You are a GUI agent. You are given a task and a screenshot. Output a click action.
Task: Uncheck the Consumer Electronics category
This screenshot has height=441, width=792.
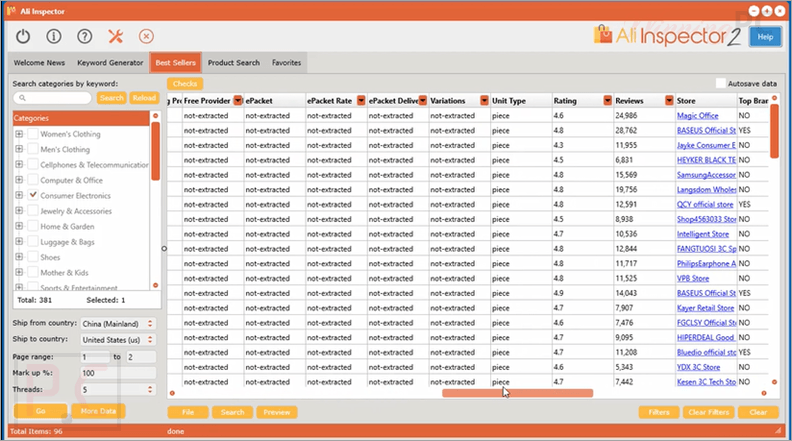click(33, 195)
